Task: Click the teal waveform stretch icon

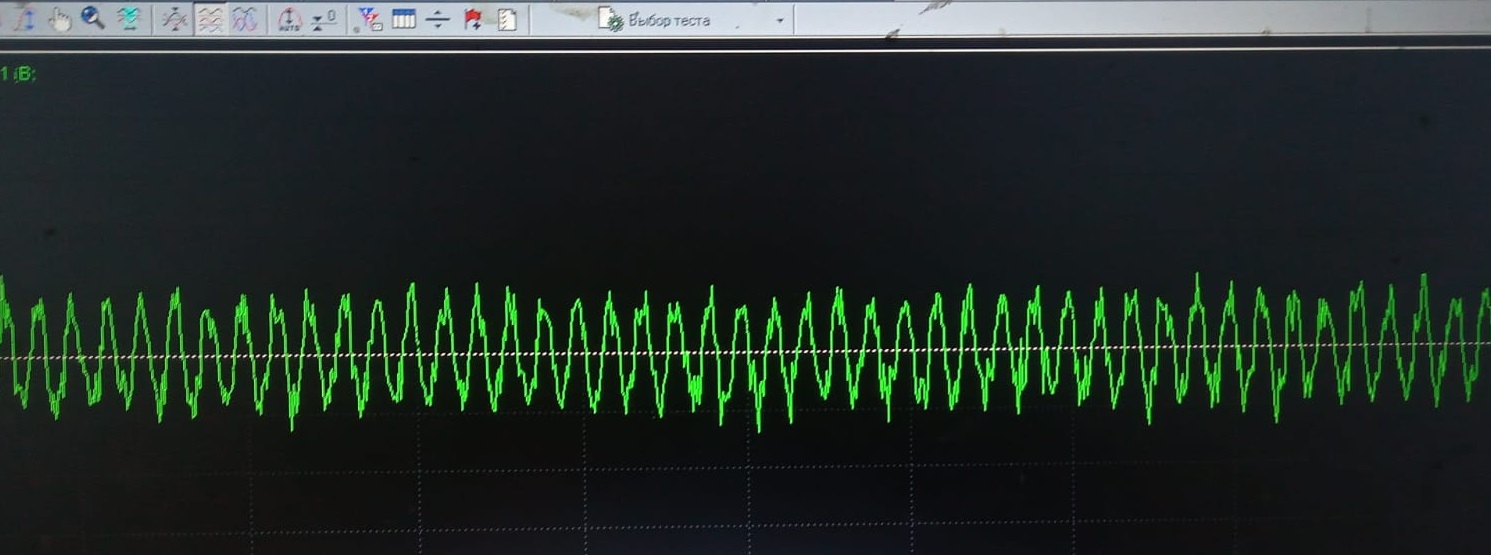Action: [128, 19]
